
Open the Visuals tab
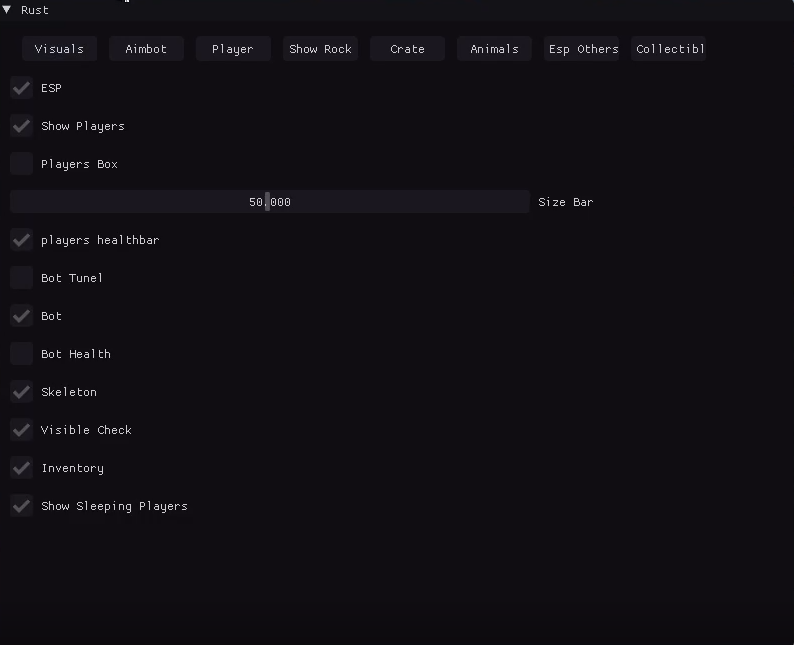(x=59, y=49)
